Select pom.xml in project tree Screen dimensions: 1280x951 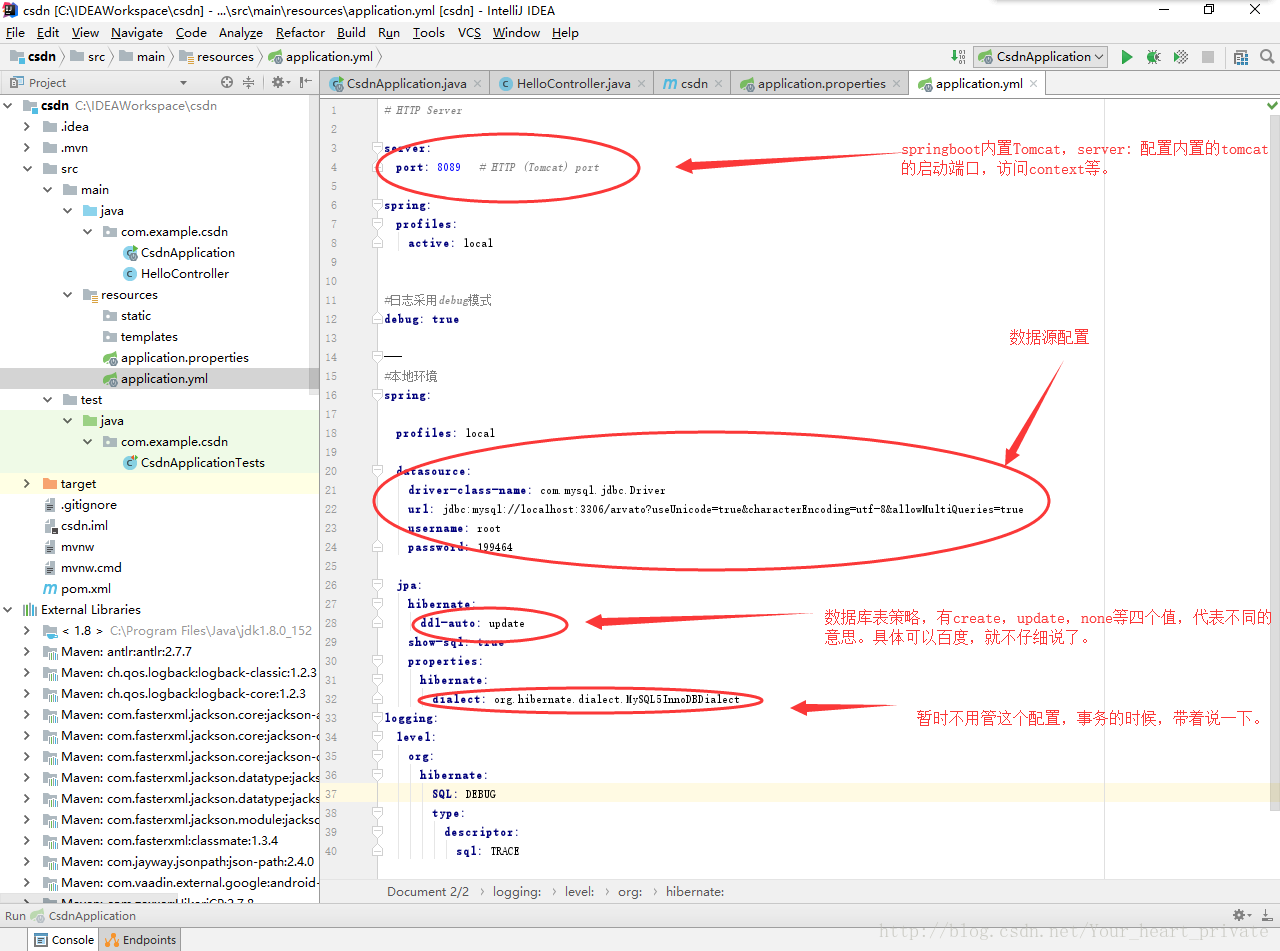(77, 588)
